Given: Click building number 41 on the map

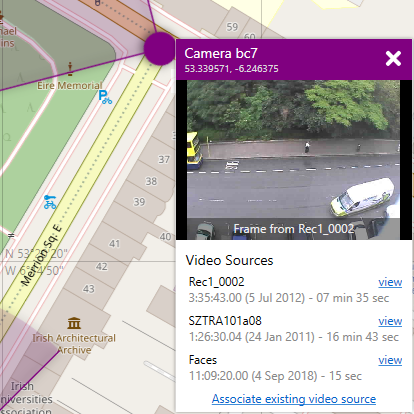Looking at the screenshot, I should coord(114,244).
